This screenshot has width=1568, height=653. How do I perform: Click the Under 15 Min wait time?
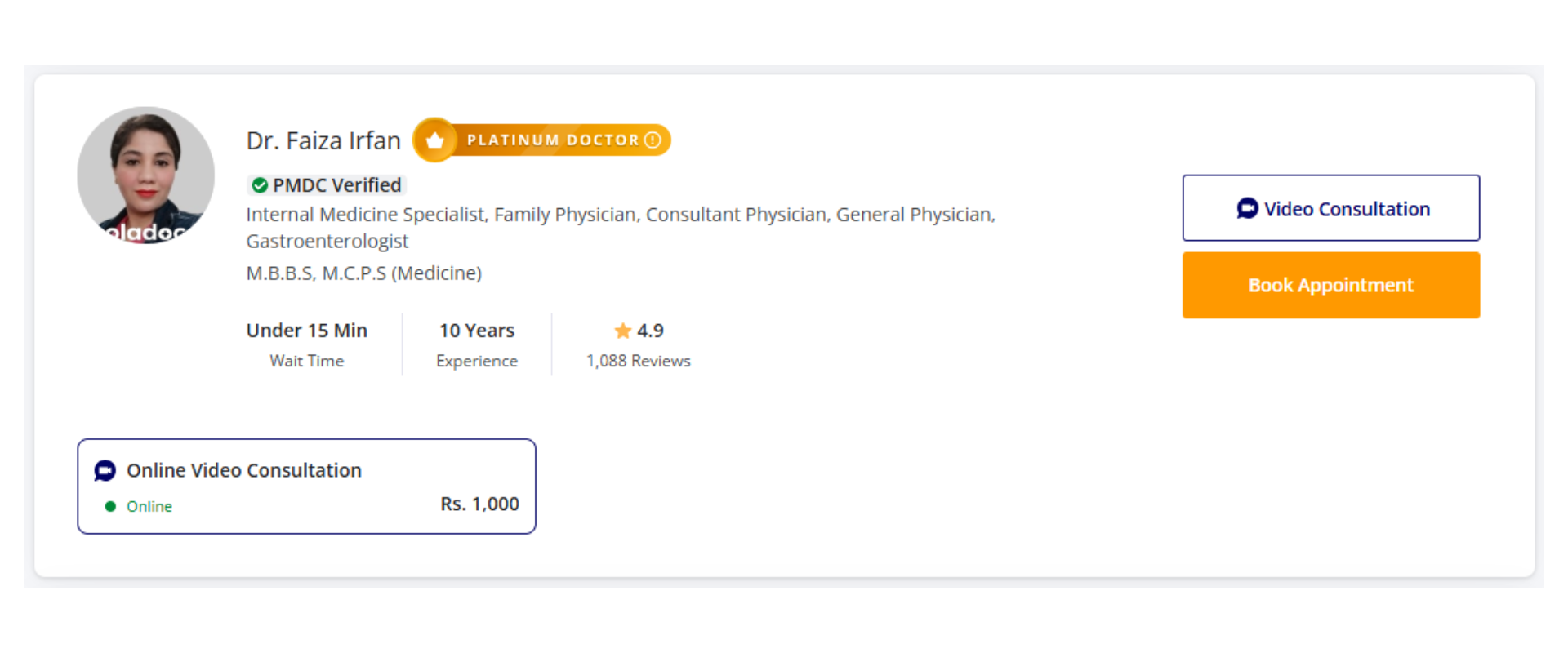307,331
